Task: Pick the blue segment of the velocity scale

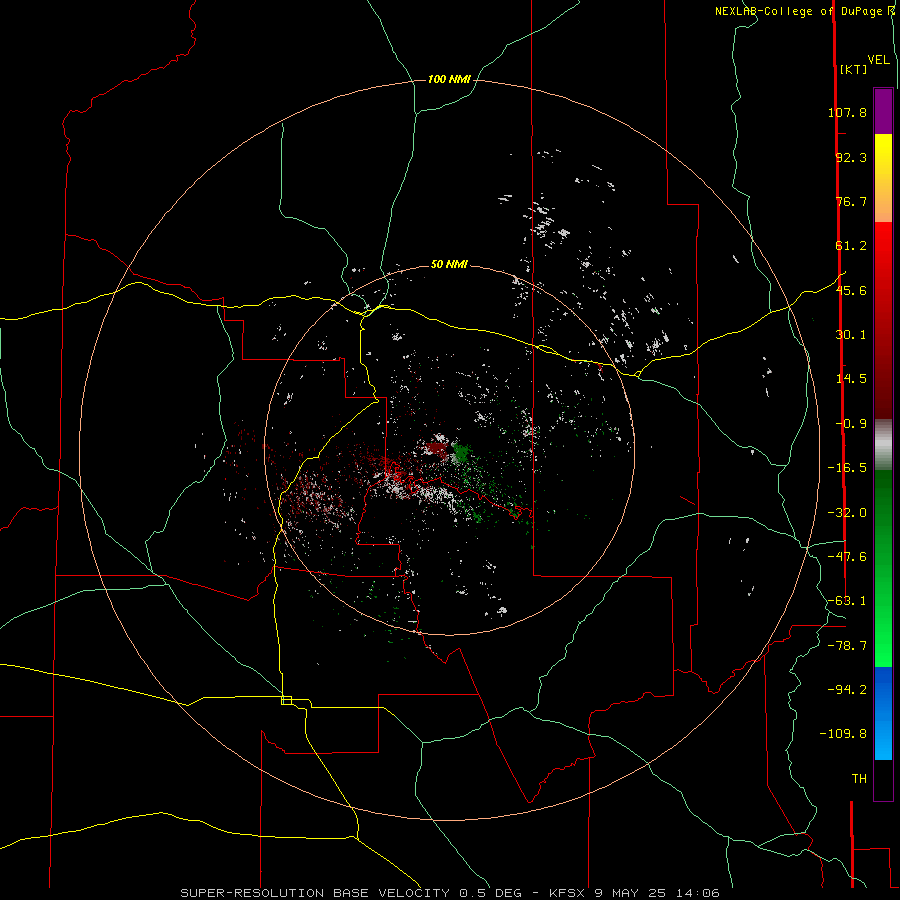Action: [x=883, y=713]
